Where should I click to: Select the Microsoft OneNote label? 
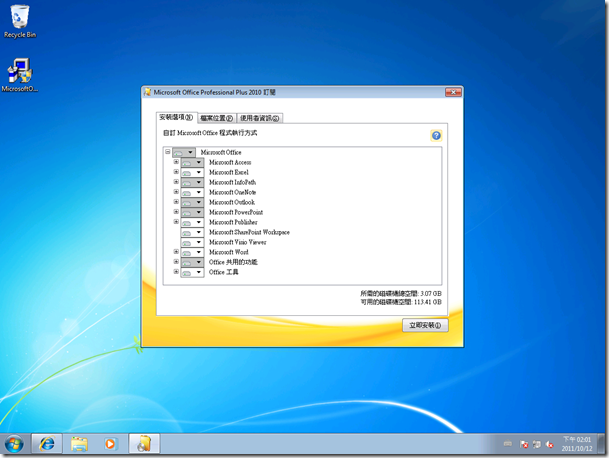point(232,192)
